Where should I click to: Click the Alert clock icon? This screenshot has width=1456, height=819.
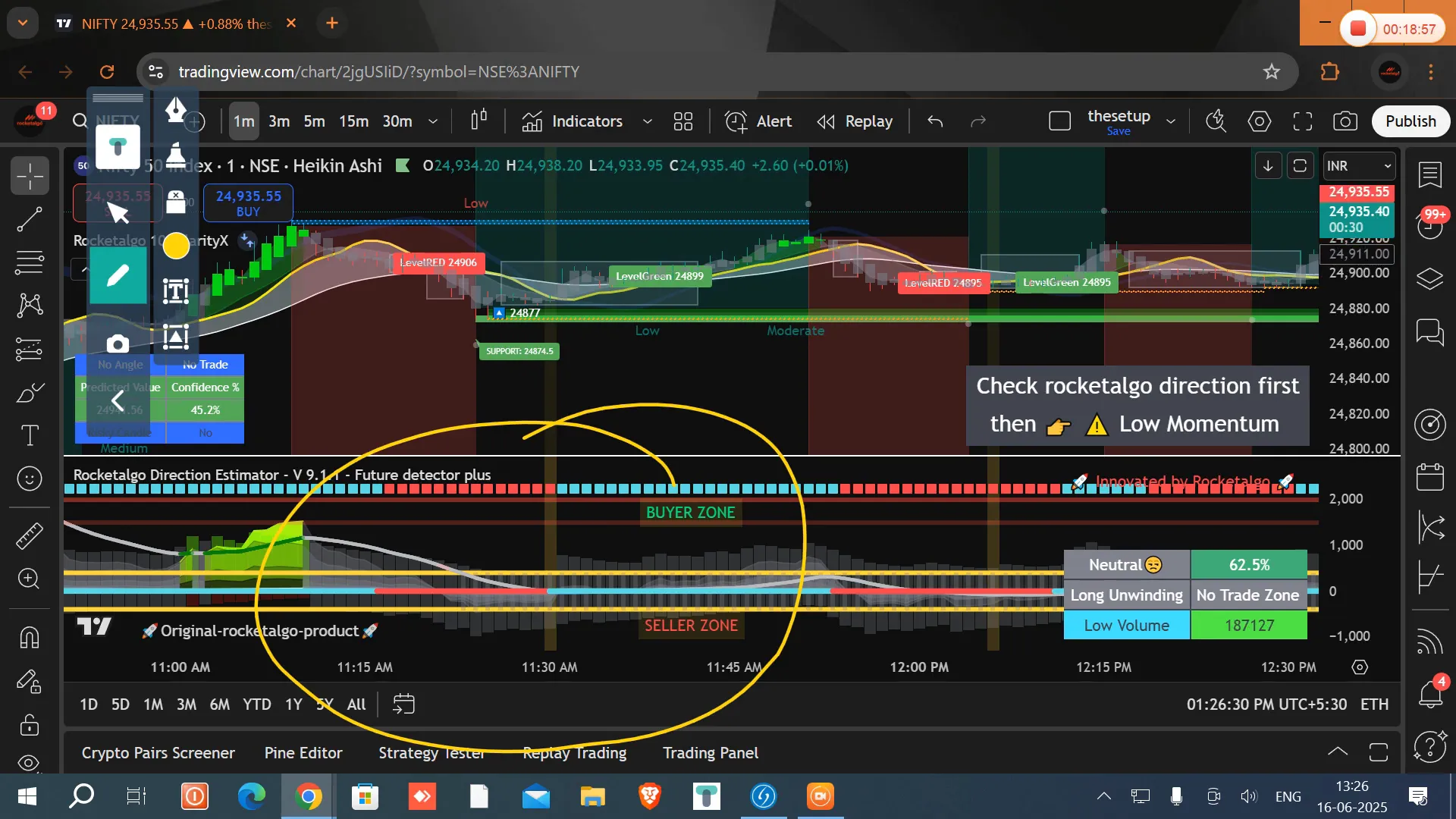tap(736, 121)
